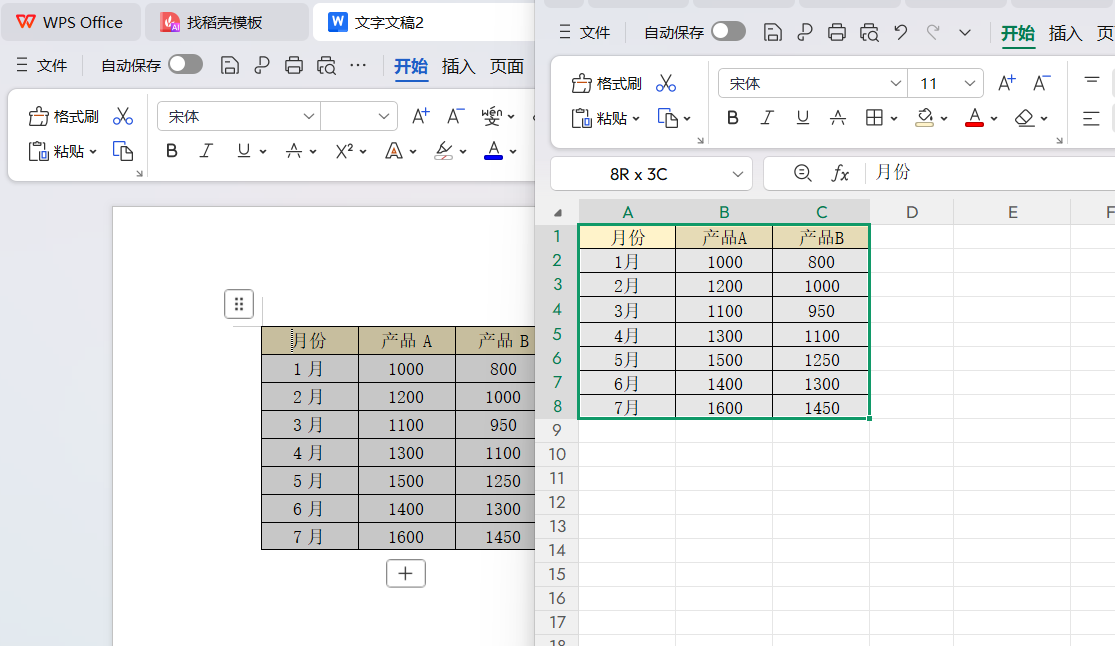The width and height of the screenshot is (1115, 646).
Task: Open print preview in the spreadsheet toolbar
Action: tap(868, 32)
